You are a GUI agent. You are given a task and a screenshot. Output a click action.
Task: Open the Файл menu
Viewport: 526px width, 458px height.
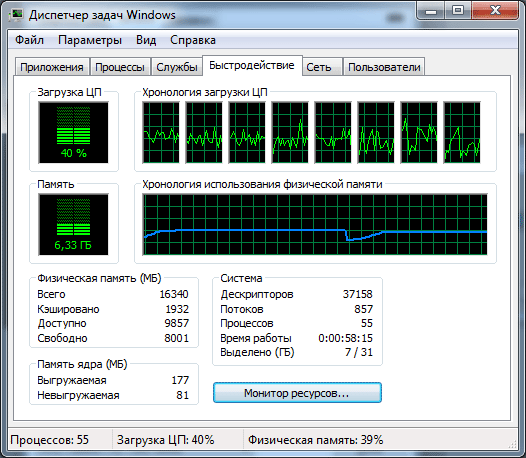30,40
